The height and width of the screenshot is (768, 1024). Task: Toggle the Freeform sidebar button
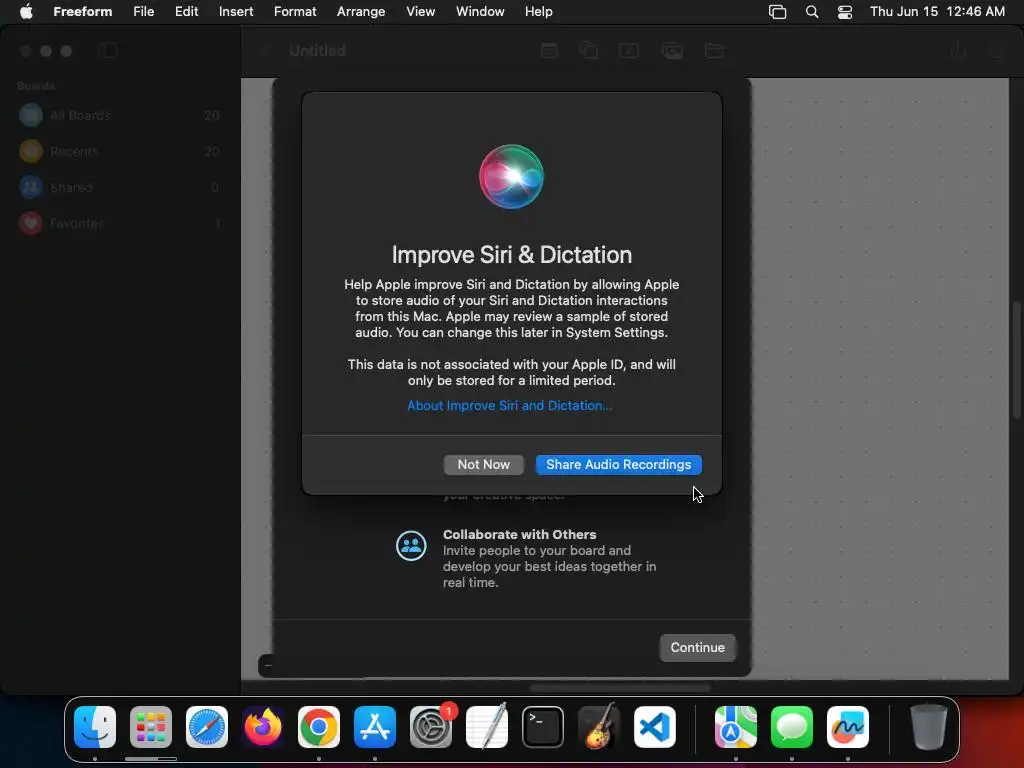[x=108, y=51]
